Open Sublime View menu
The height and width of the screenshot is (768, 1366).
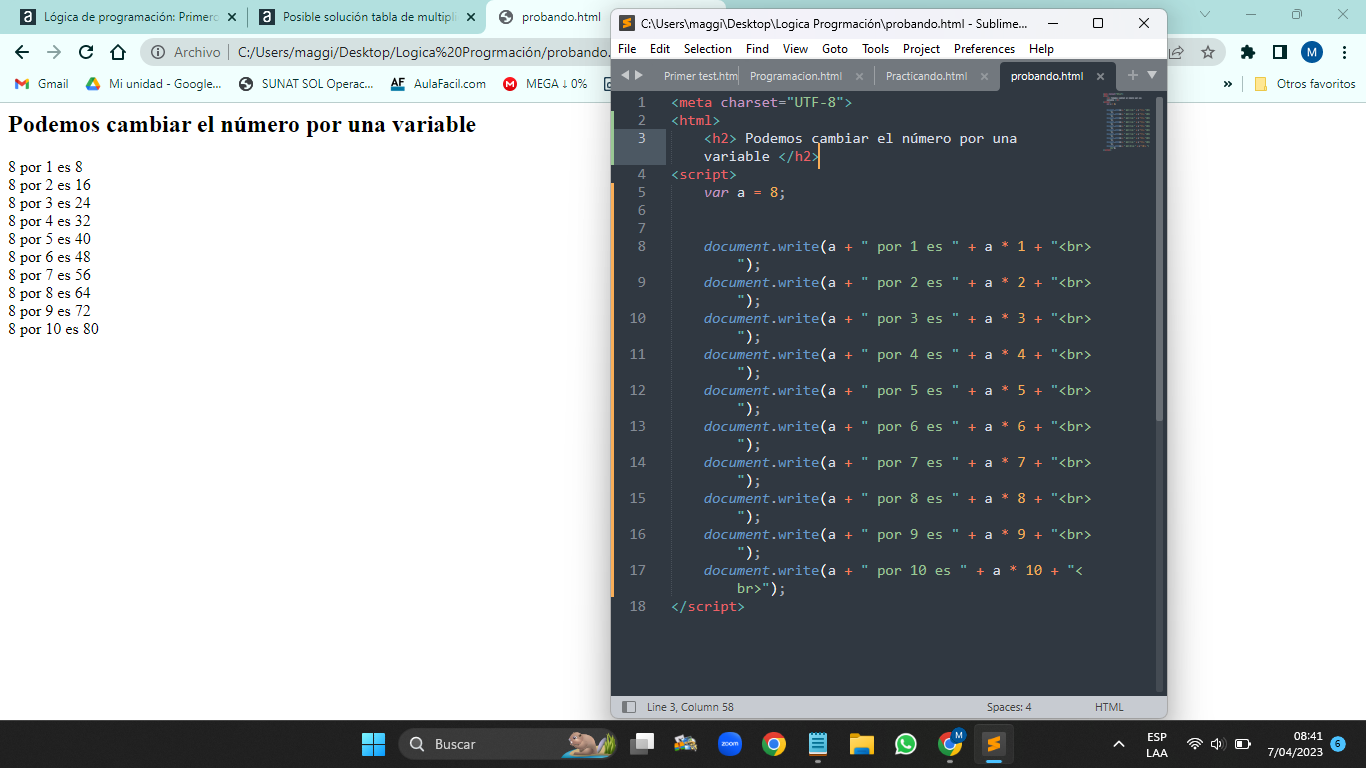[x=795, y=48]
